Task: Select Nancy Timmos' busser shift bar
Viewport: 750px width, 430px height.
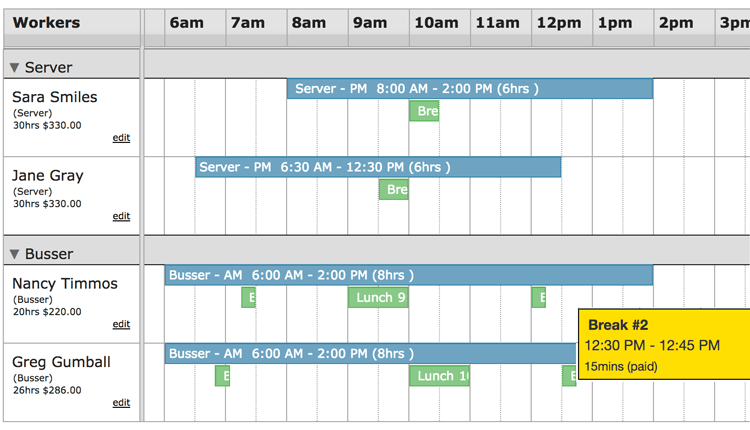Action: 408,276
